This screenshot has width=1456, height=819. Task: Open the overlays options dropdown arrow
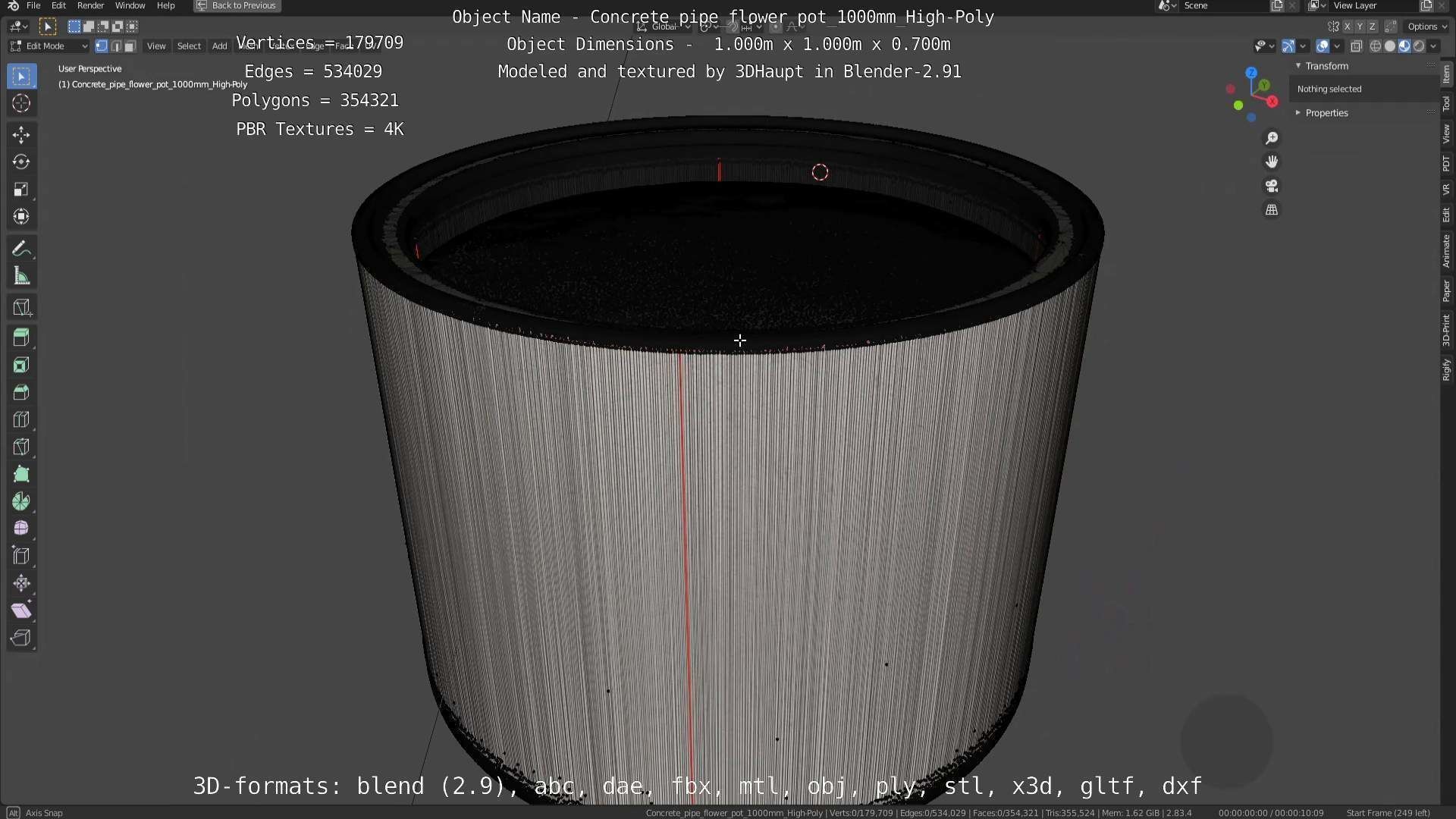click(1337, 46)
